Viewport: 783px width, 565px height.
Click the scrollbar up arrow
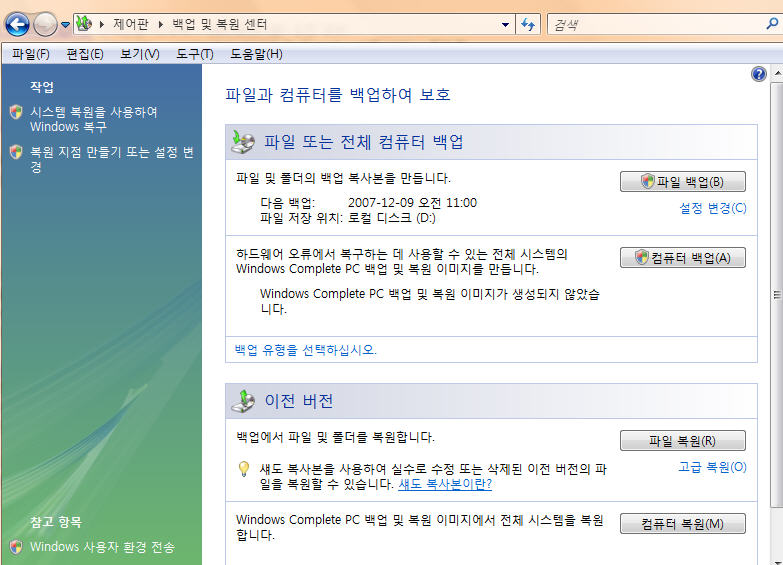click(777, 73)
